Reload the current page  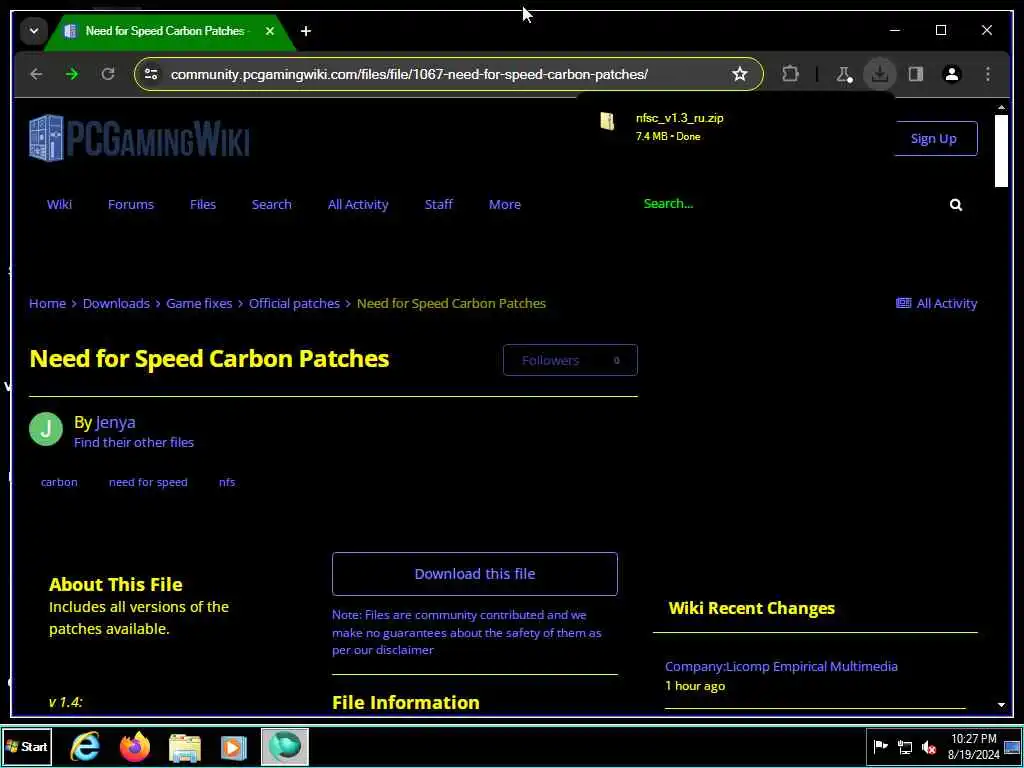pos(108,74)
